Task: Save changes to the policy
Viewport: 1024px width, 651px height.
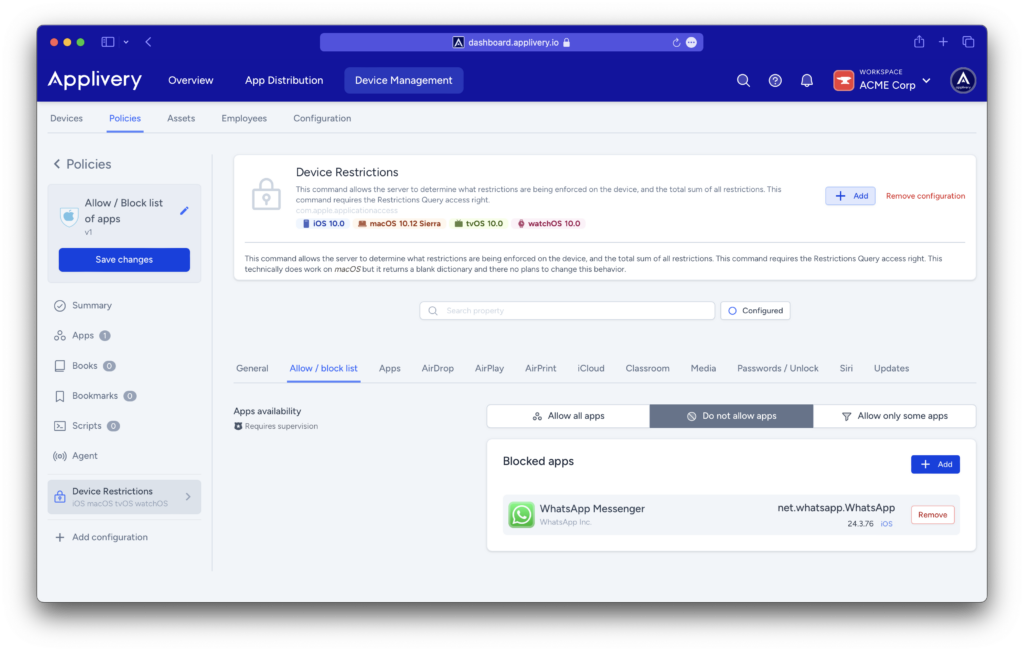Action: click(x=124, y=260)
